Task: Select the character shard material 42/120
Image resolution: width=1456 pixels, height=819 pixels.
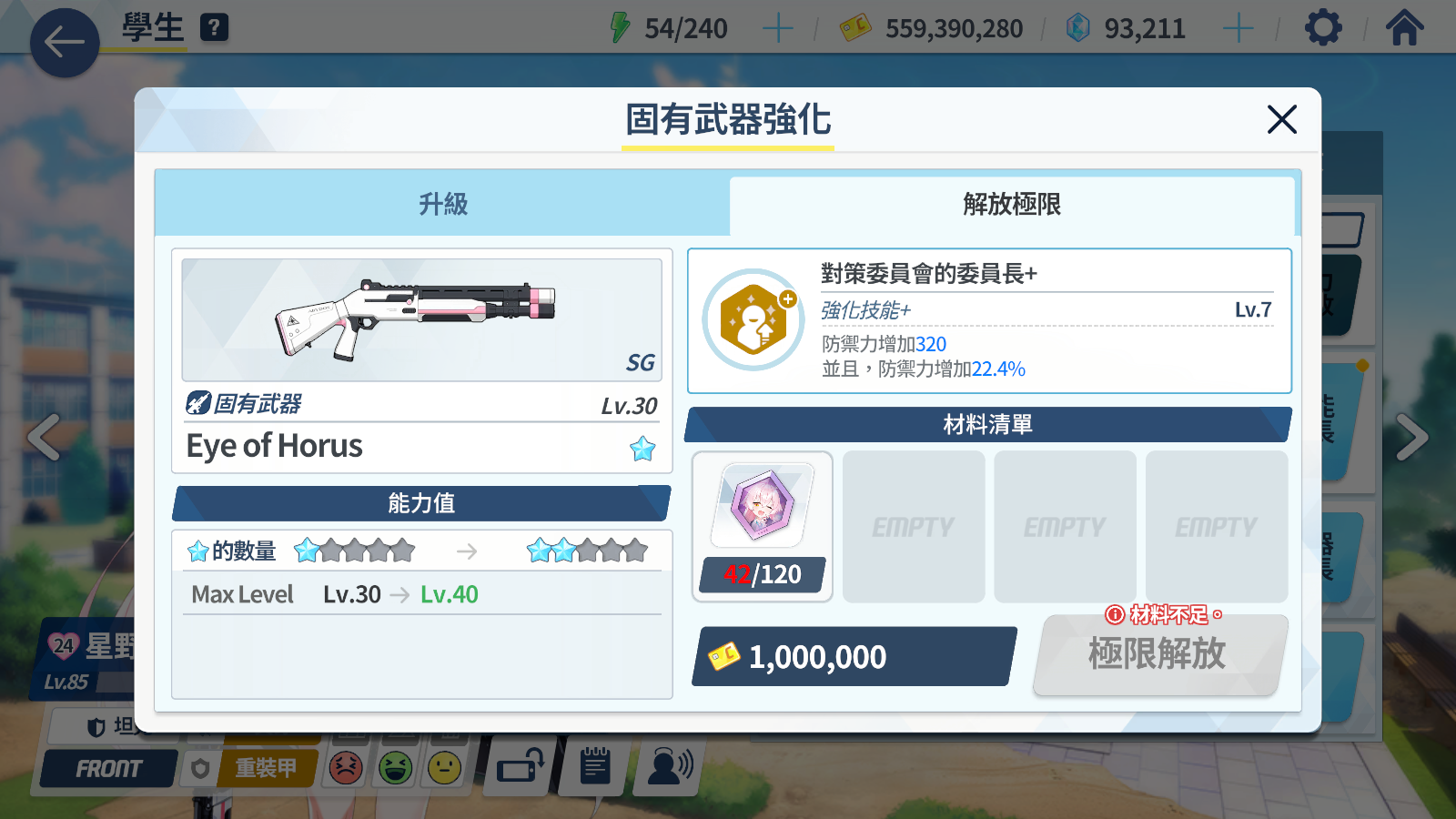Action: (x=763, y=527)
